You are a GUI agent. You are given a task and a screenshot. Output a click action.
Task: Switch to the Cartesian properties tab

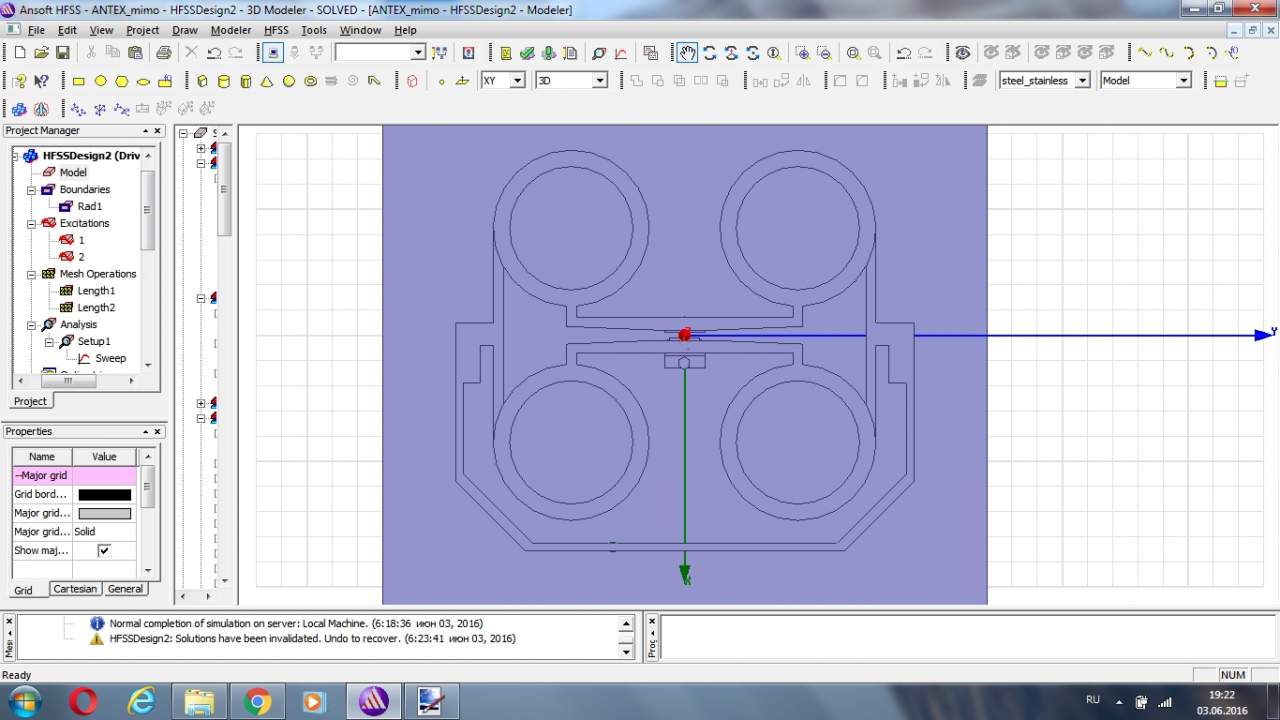pos(75,589)
